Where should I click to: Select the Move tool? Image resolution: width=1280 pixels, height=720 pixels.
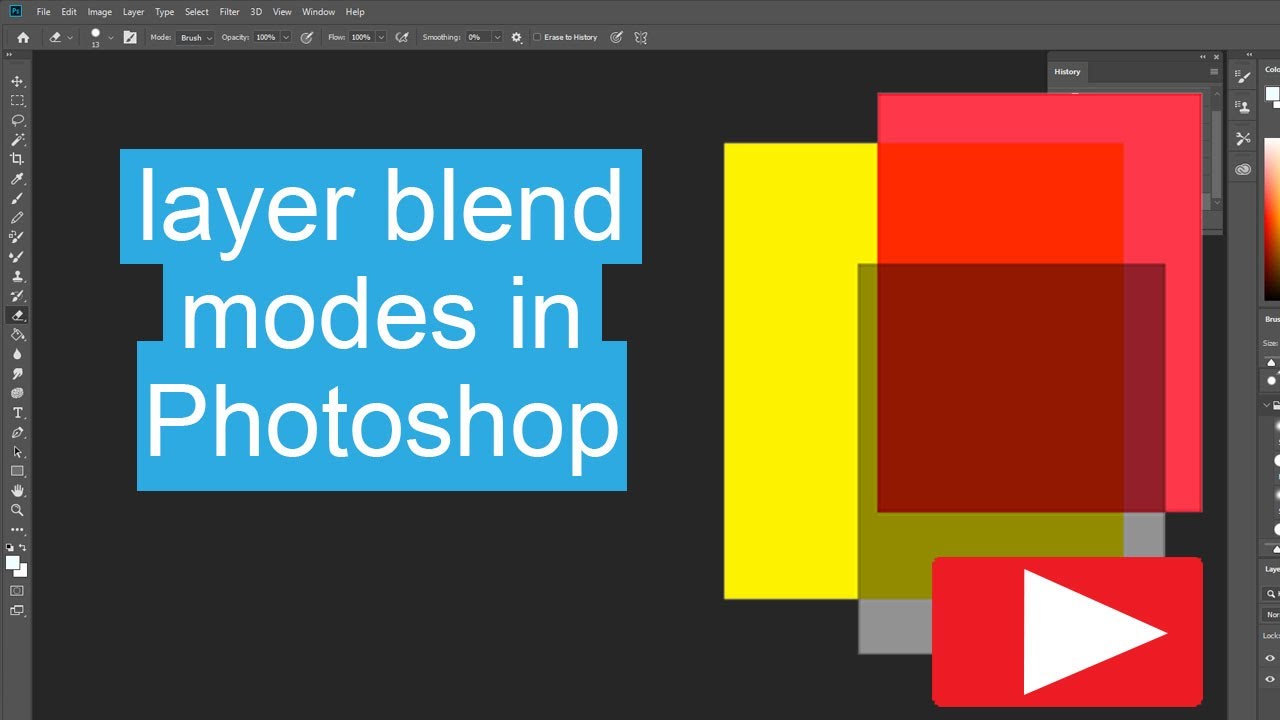coord(17,81)
